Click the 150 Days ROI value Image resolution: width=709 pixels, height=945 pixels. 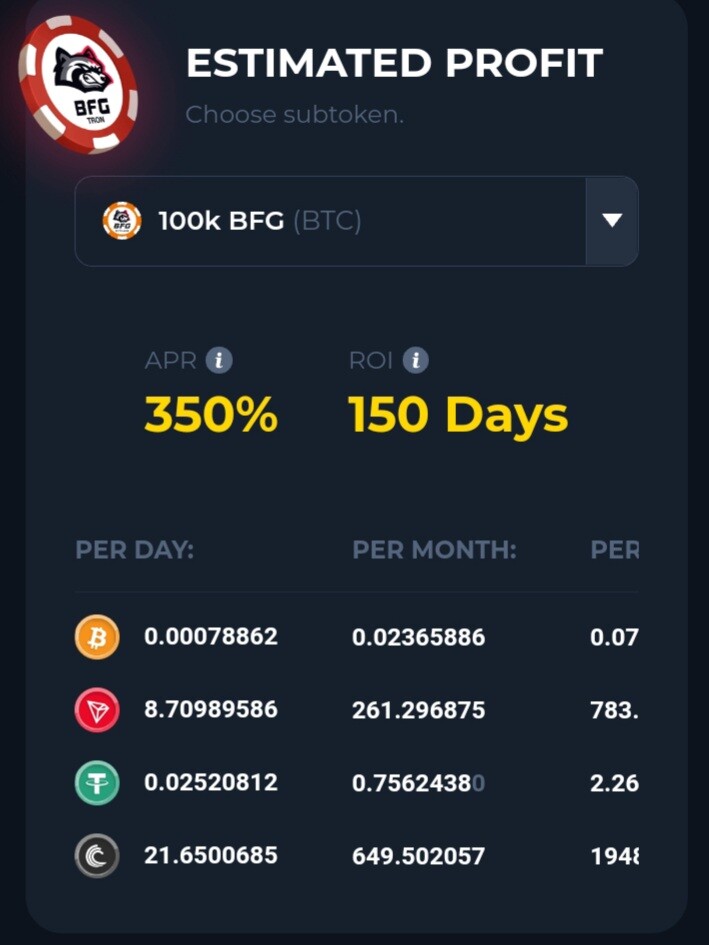[458, 416]
